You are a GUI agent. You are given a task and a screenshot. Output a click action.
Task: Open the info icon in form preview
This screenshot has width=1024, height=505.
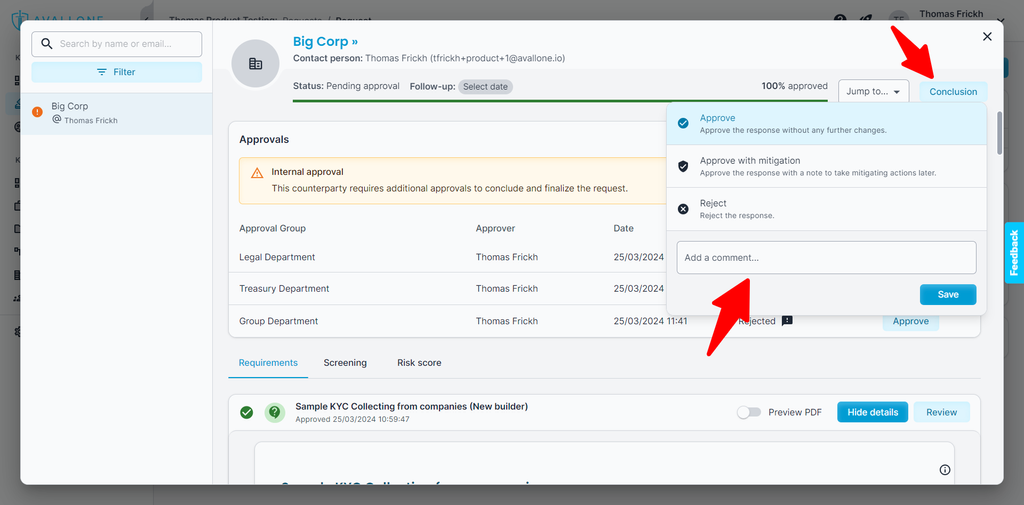(944, 470)
